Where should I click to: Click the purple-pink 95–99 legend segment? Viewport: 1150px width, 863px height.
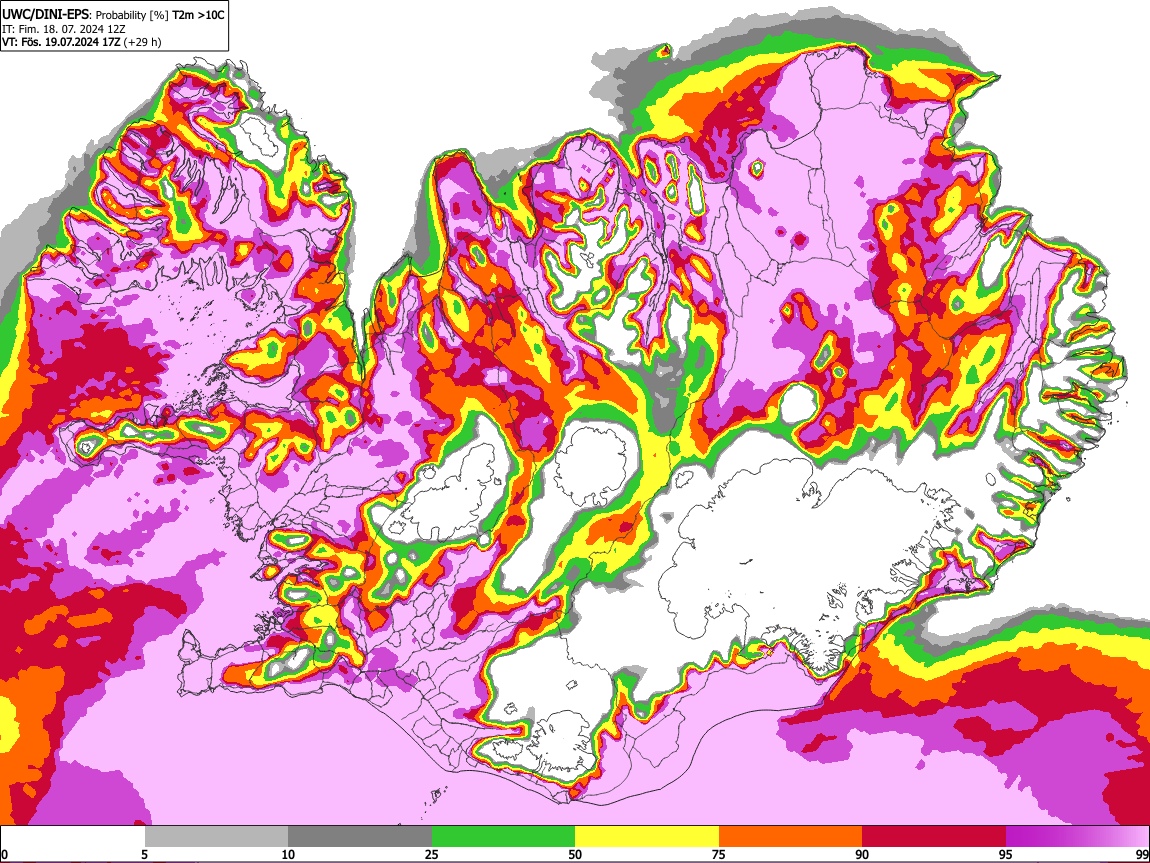(x=1077, y=836)
